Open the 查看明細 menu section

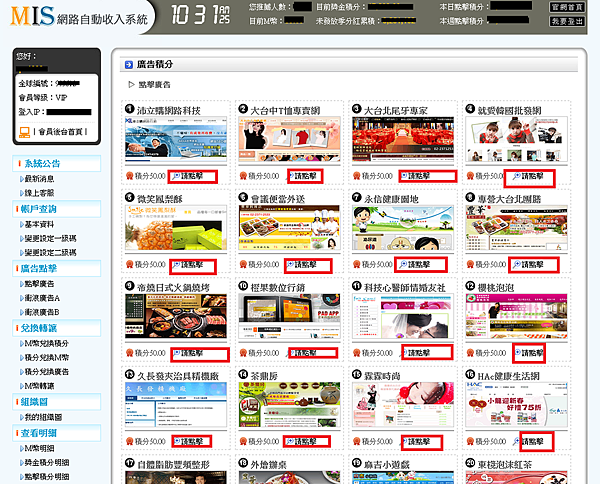click(57, 433)
